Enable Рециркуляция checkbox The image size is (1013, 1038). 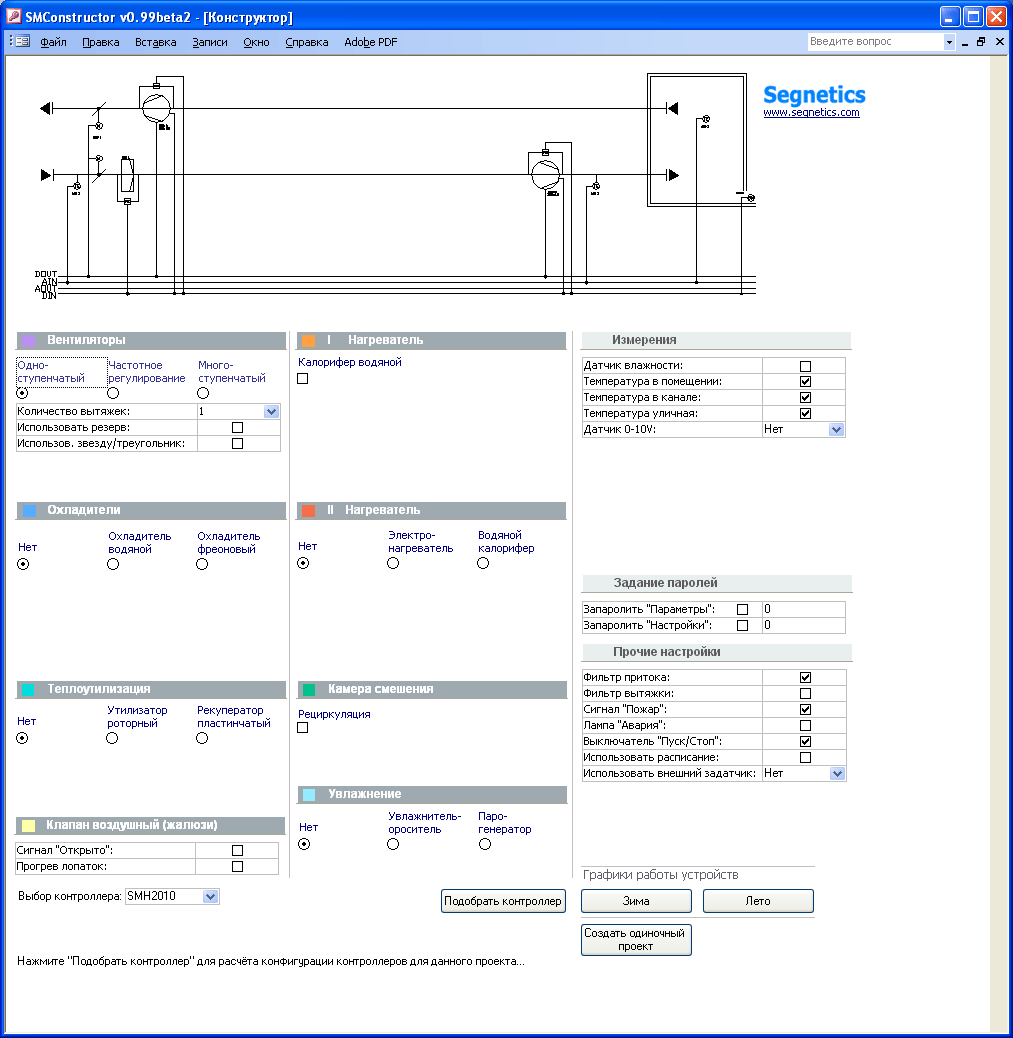tap(303, 728)
